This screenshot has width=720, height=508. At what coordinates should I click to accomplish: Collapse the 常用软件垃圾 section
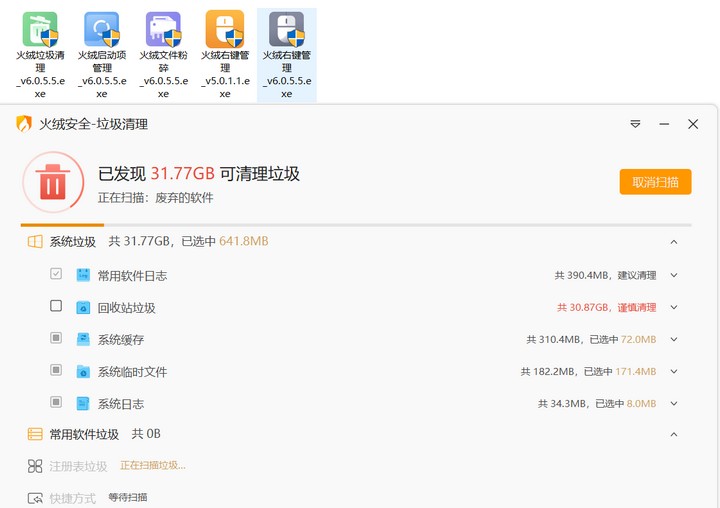[674, 434]
